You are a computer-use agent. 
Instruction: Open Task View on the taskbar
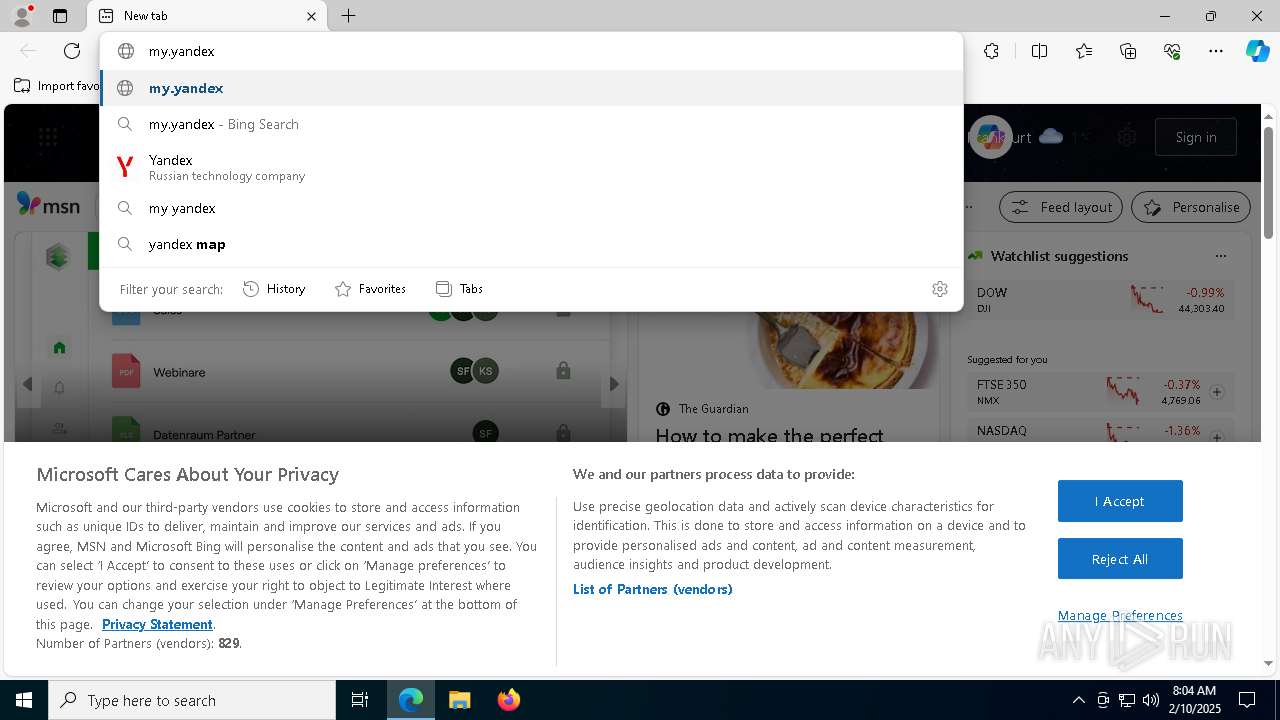pyautogui.click(x=360, y=700)
